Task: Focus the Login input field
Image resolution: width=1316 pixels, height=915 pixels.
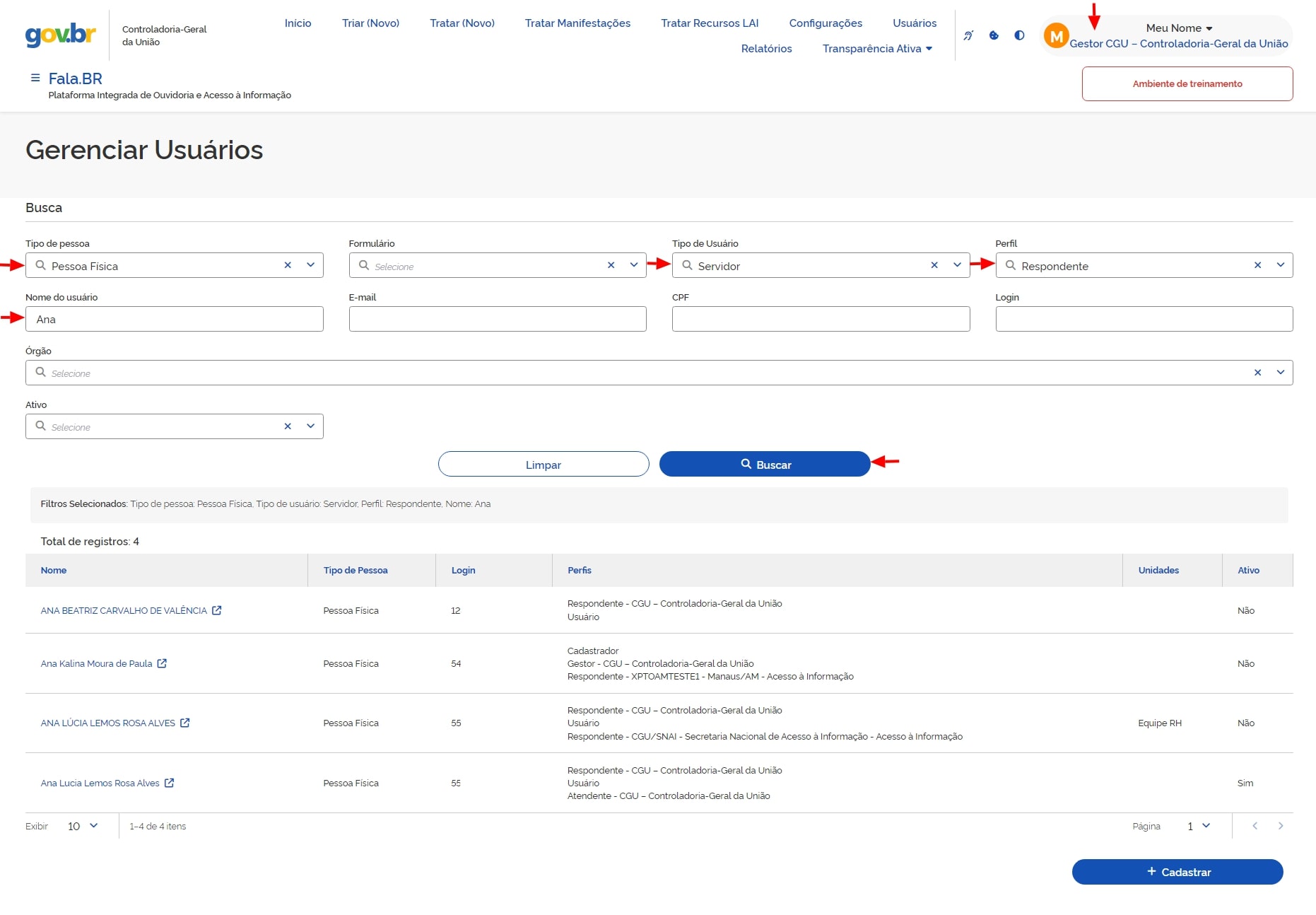Action: click(1144, 319)
